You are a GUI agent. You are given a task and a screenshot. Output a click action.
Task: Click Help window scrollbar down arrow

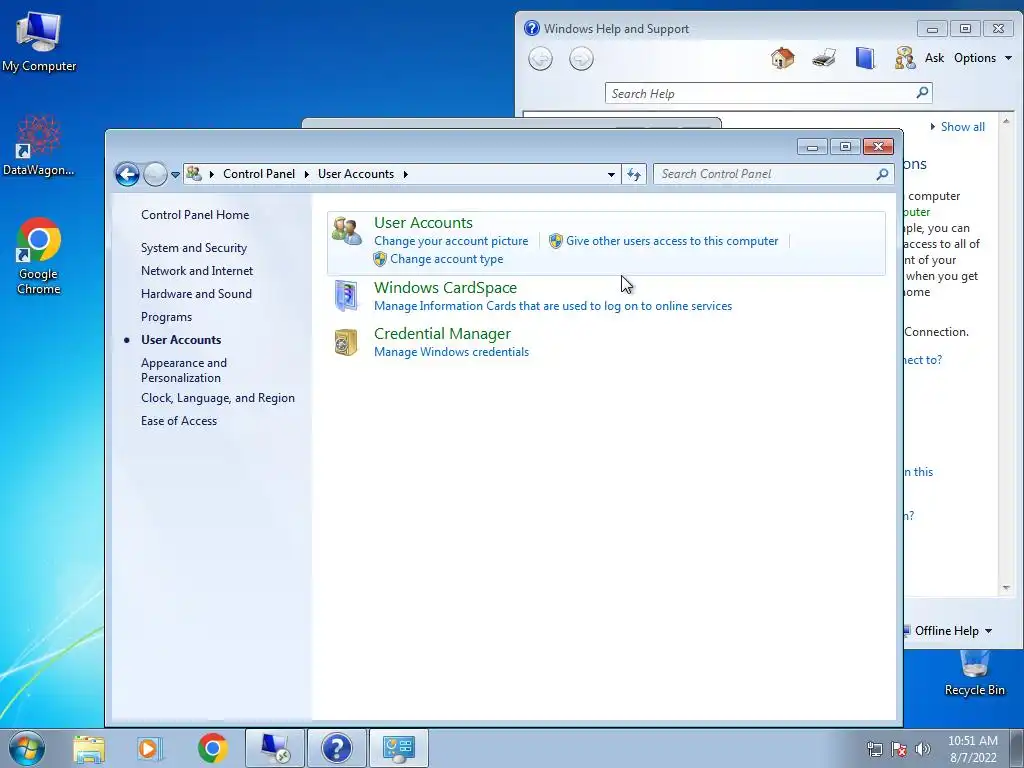[1006, 588]
